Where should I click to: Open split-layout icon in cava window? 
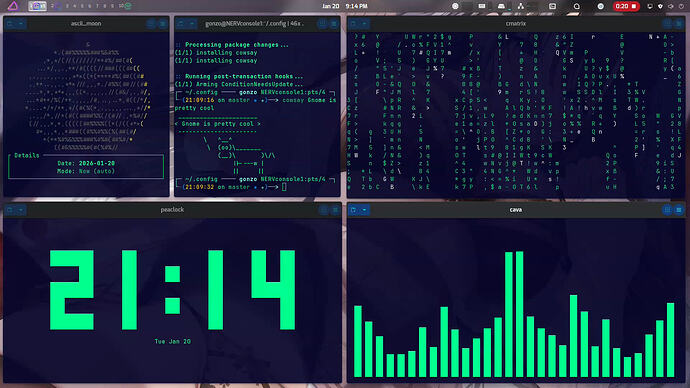pos(668,210)
